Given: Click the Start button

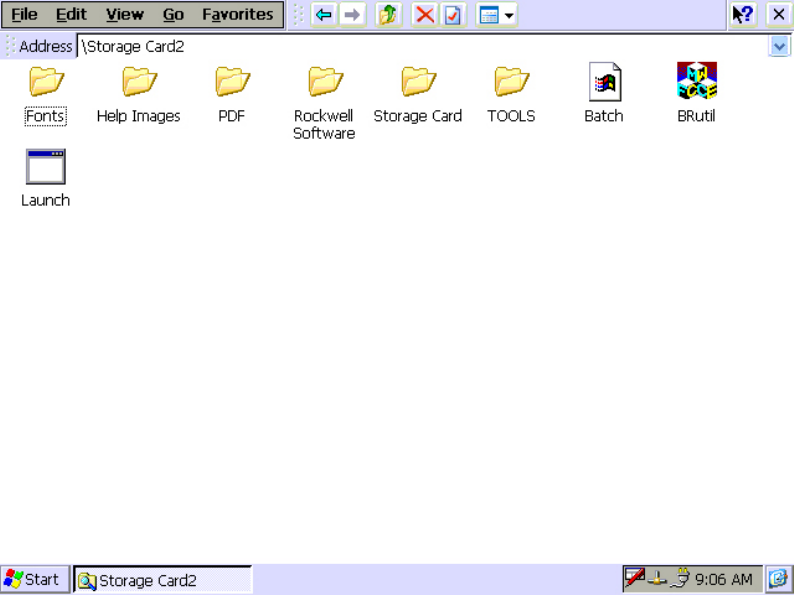Looking at the screenshot, I should pyautogui.click(x=33, y=579).
